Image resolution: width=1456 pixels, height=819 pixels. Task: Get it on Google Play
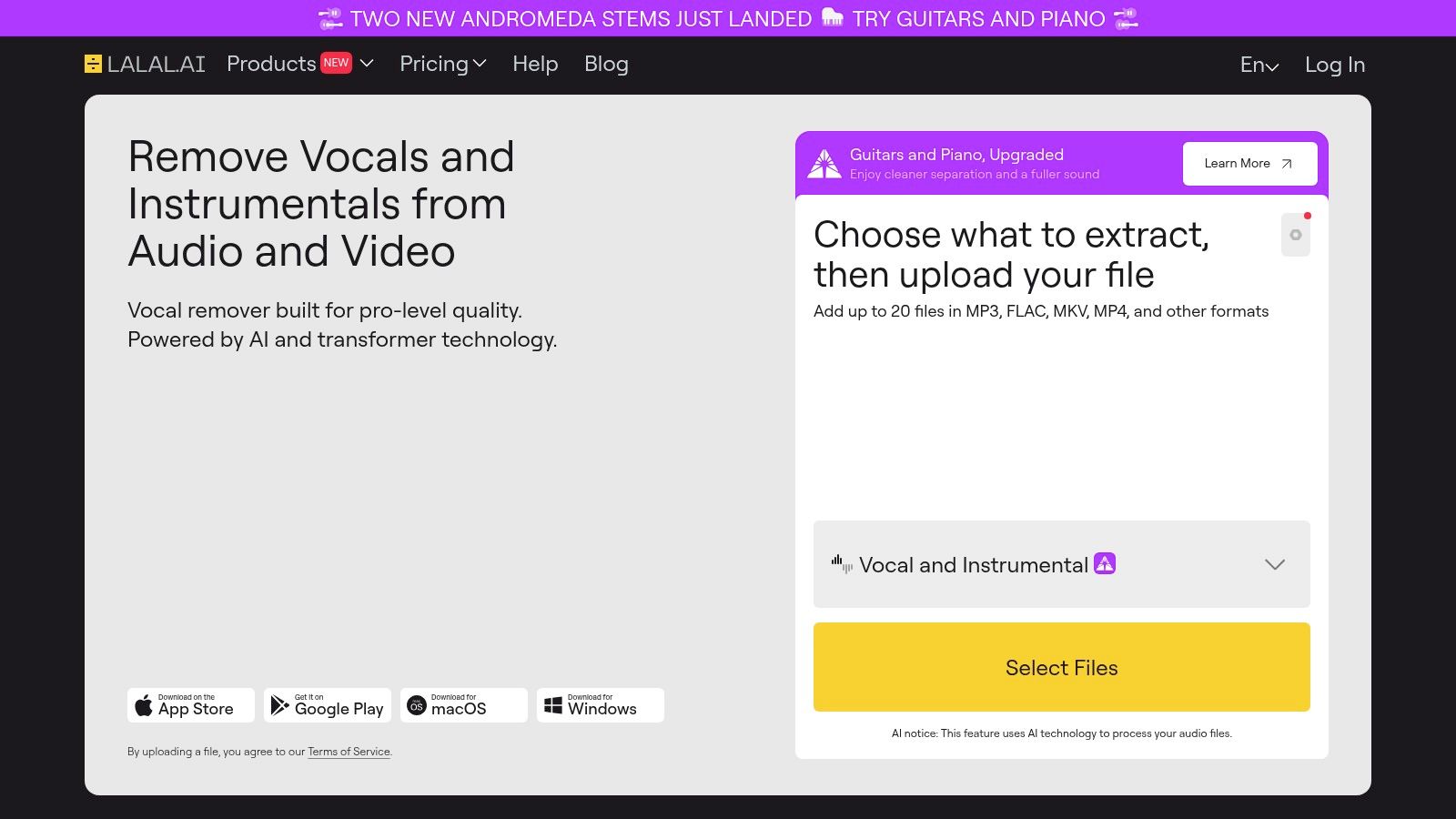coord(328,705)
